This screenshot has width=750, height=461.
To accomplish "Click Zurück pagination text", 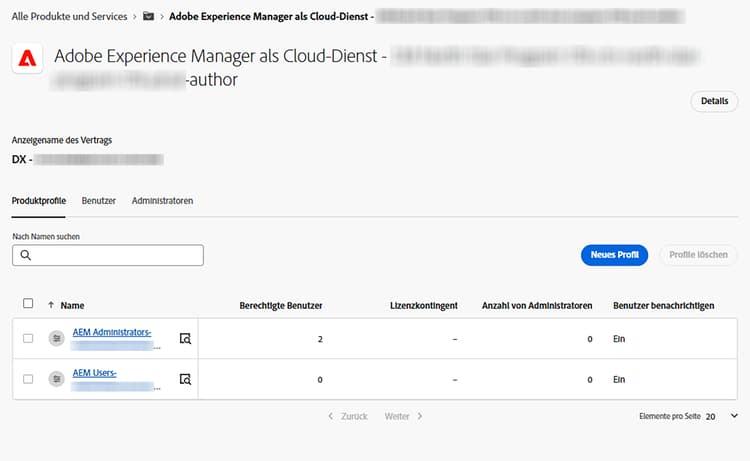I will [x=354, y=416].
